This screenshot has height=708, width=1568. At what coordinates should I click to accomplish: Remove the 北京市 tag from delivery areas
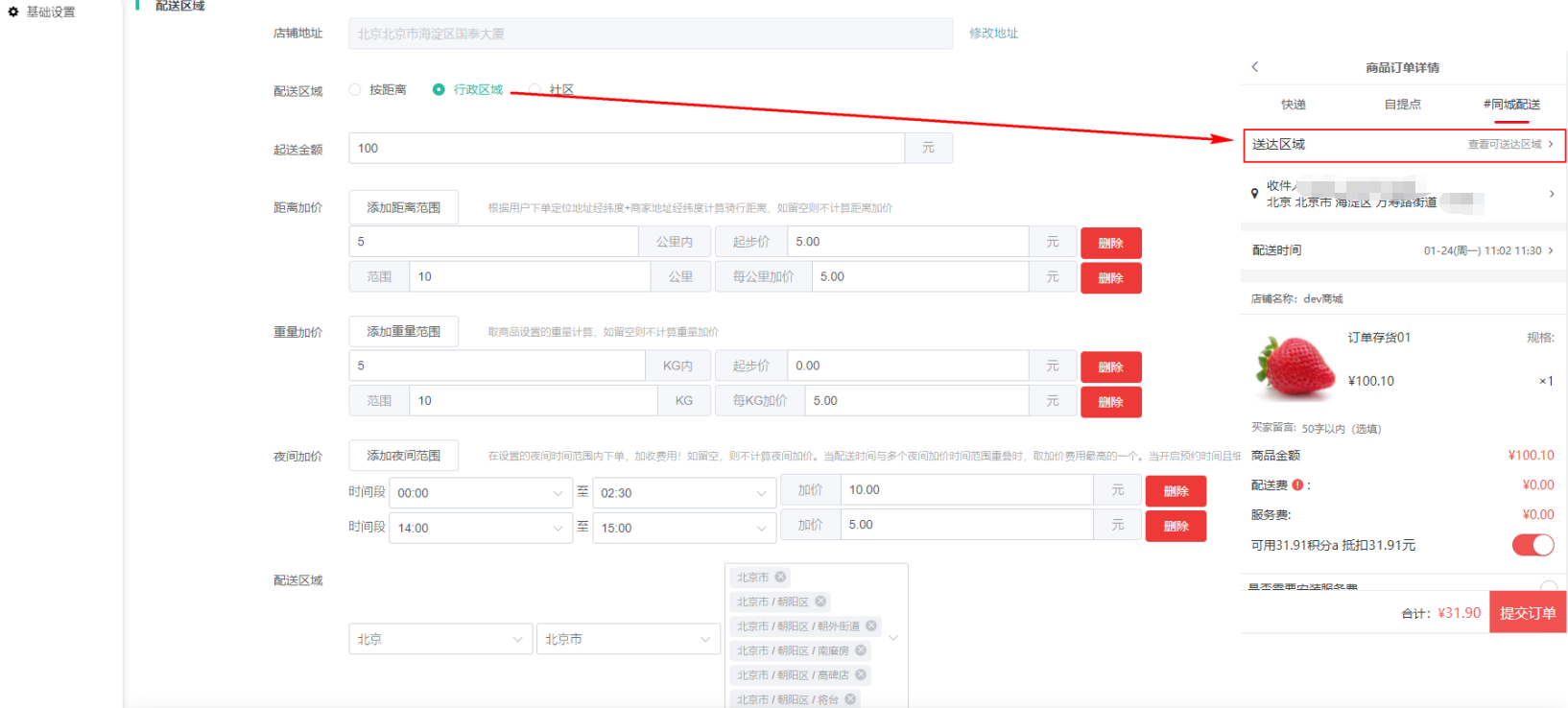780,578
